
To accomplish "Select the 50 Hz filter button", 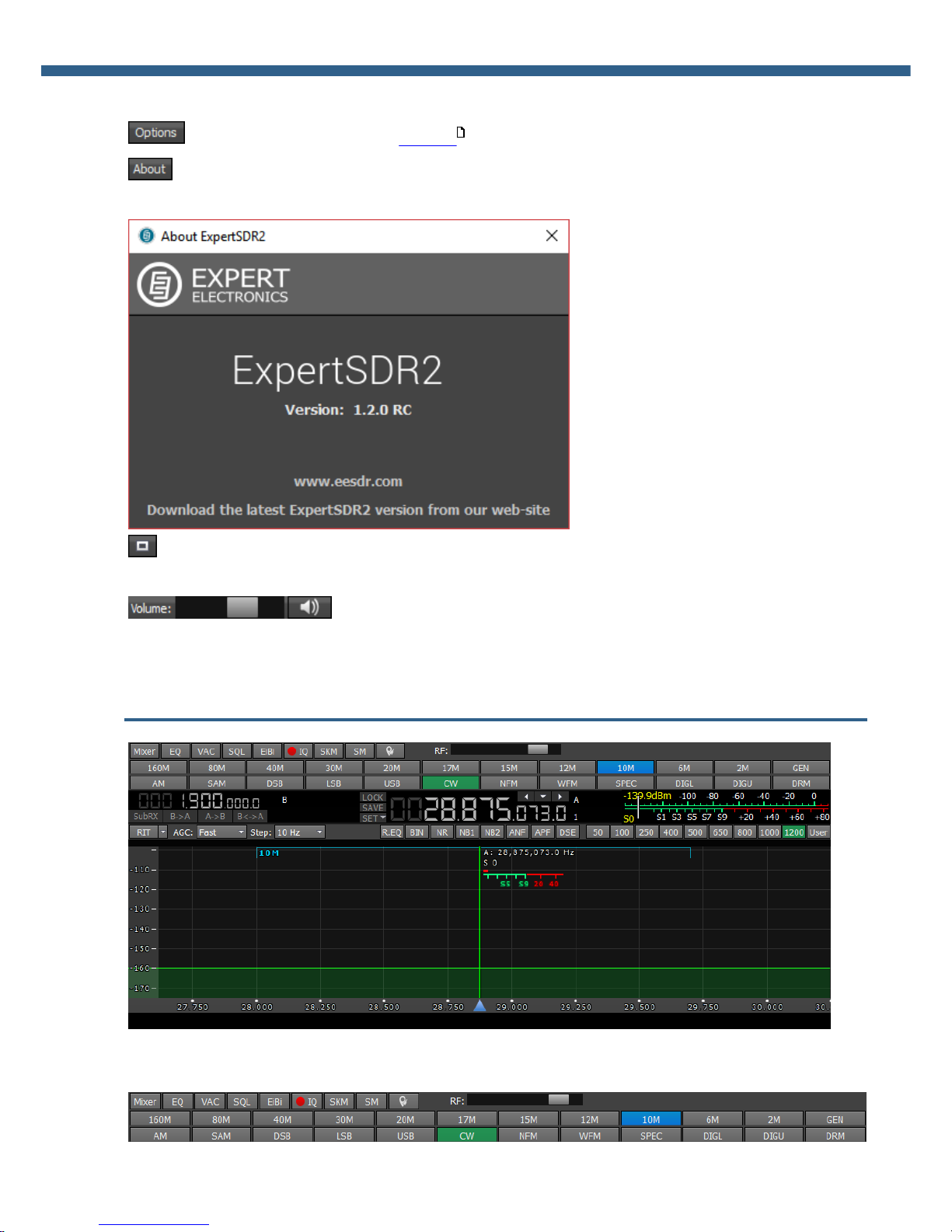I will click(598, 832).
